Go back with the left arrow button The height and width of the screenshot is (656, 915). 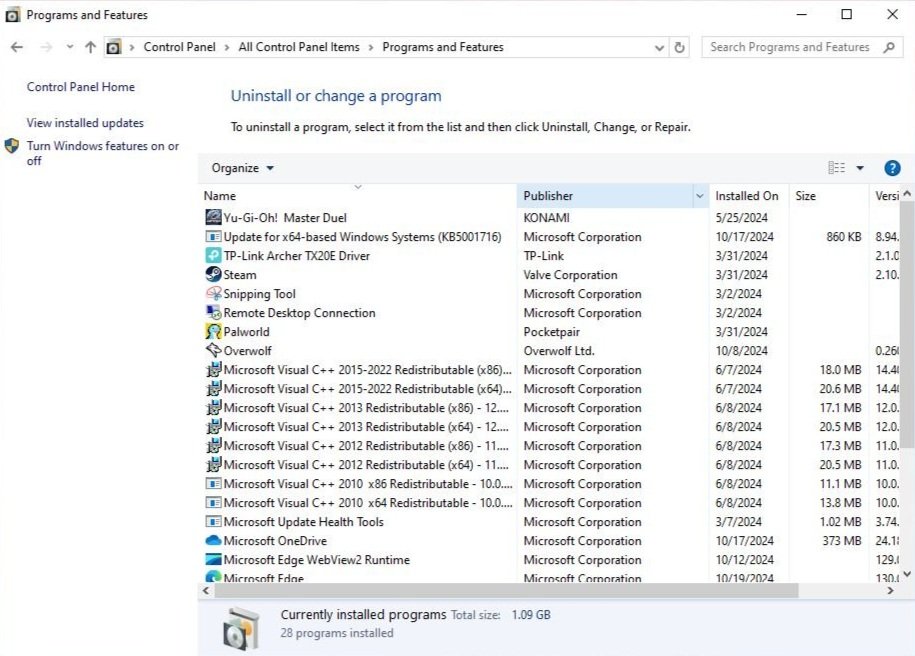(17, 47)
